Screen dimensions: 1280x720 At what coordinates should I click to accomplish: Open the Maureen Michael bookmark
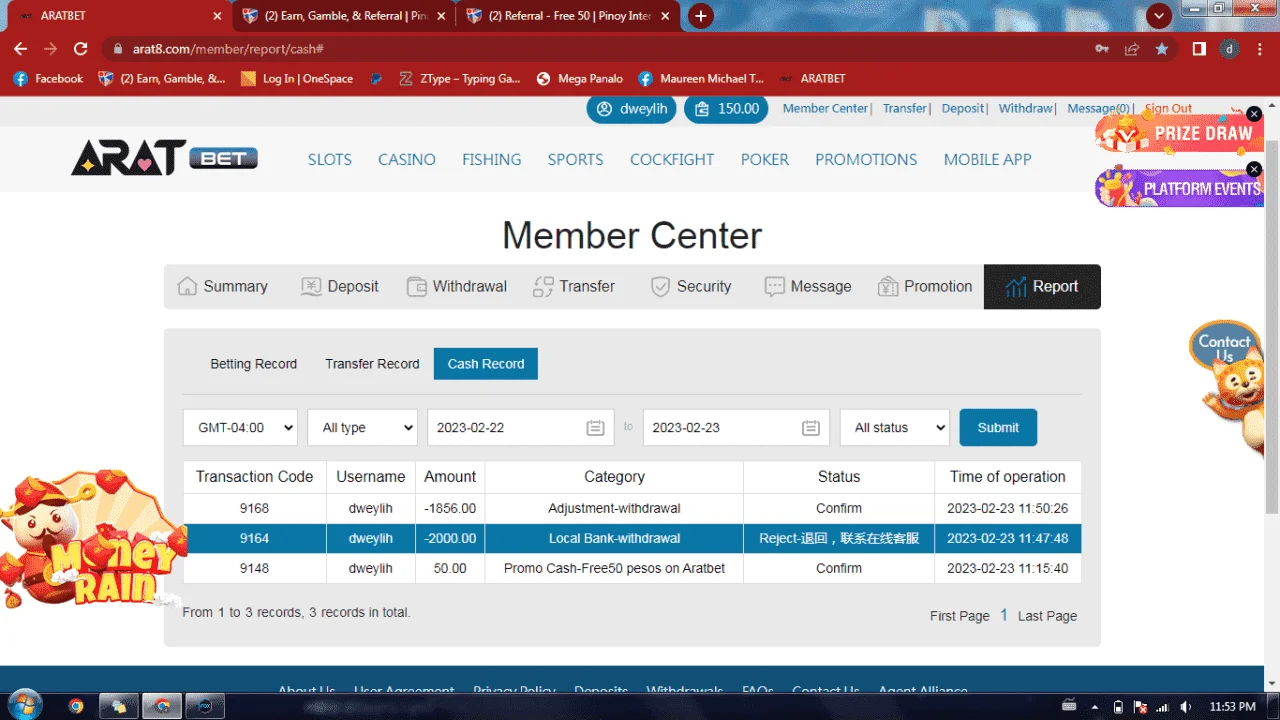click(x=700, y=78)
